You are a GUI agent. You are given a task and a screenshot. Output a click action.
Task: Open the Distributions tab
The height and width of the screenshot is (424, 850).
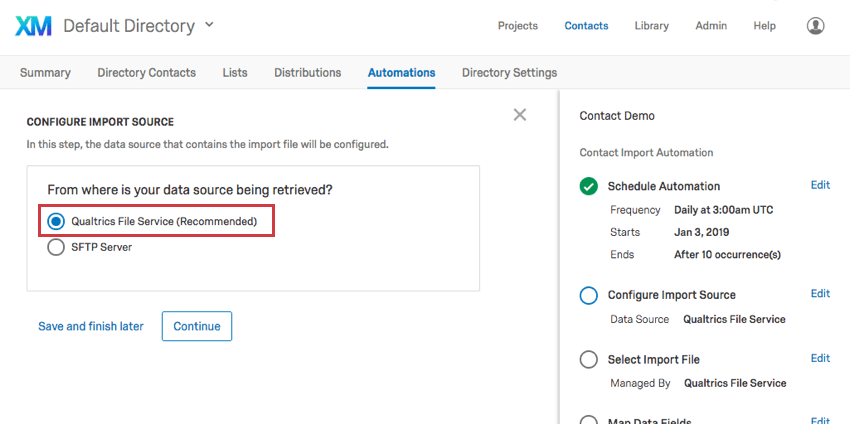tap(307, 72)
